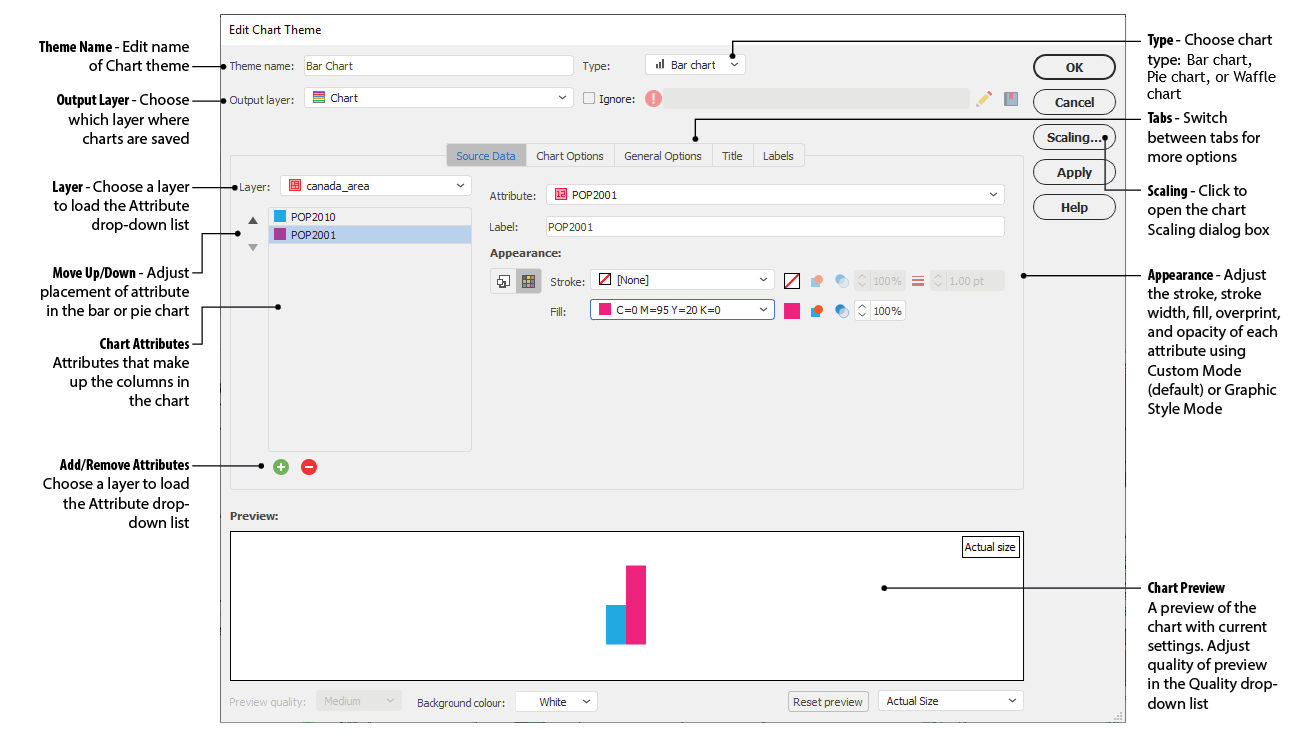Click the Fill opacity circles icon
Image resolution: width=1295 pixels, height=733 pixels.
[841, 311]
